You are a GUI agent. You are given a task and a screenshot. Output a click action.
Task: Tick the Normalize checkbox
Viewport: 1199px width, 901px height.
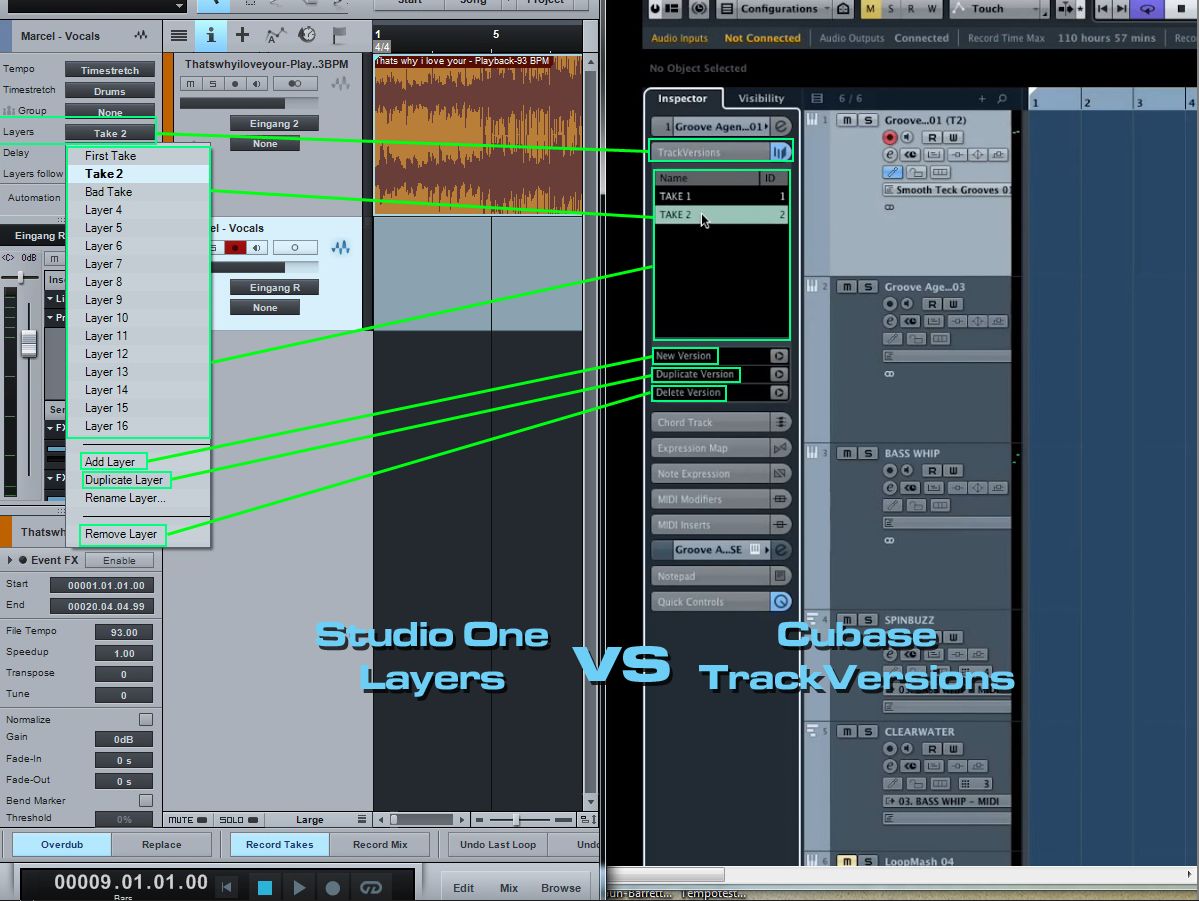point(145,719)
